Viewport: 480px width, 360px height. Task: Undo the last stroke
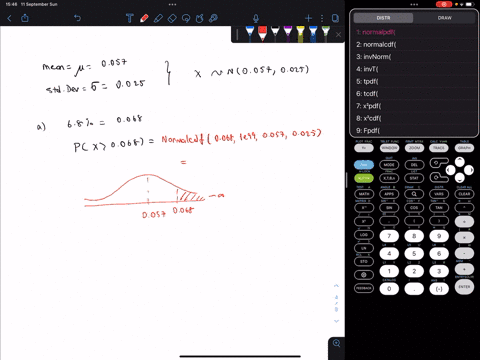pyautogui.click(x=77, y=18)
